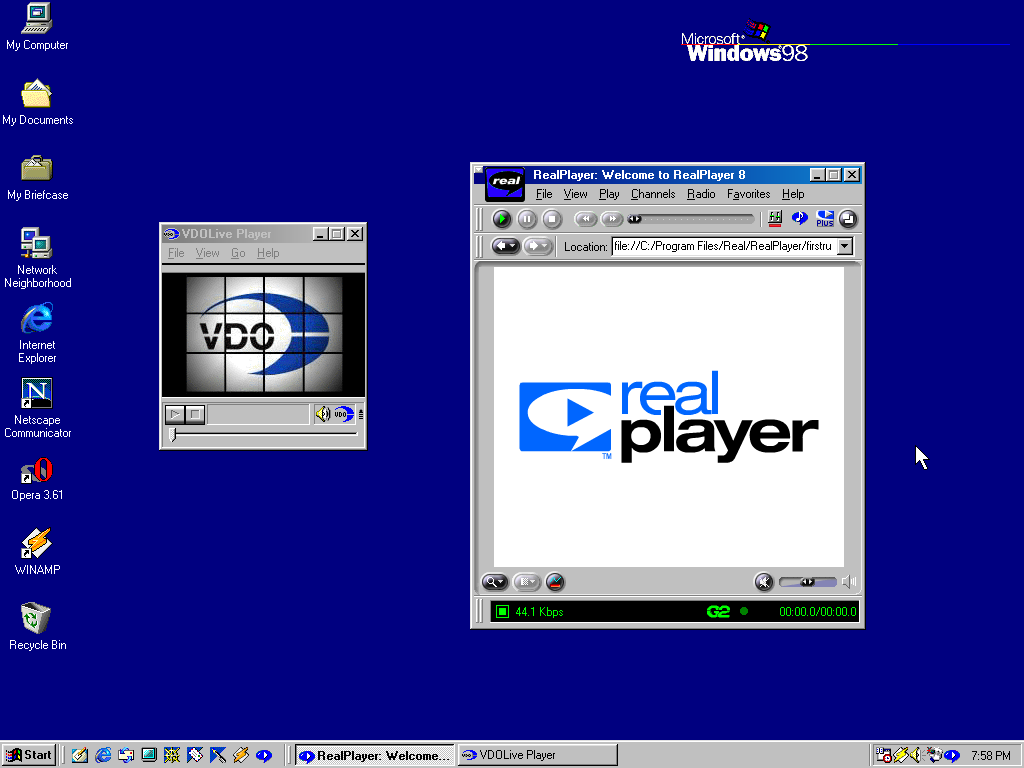Screen dimensions: 1024x768
Task: Click the real logo in RealPlayer title area
Action: tap(505, 183)
